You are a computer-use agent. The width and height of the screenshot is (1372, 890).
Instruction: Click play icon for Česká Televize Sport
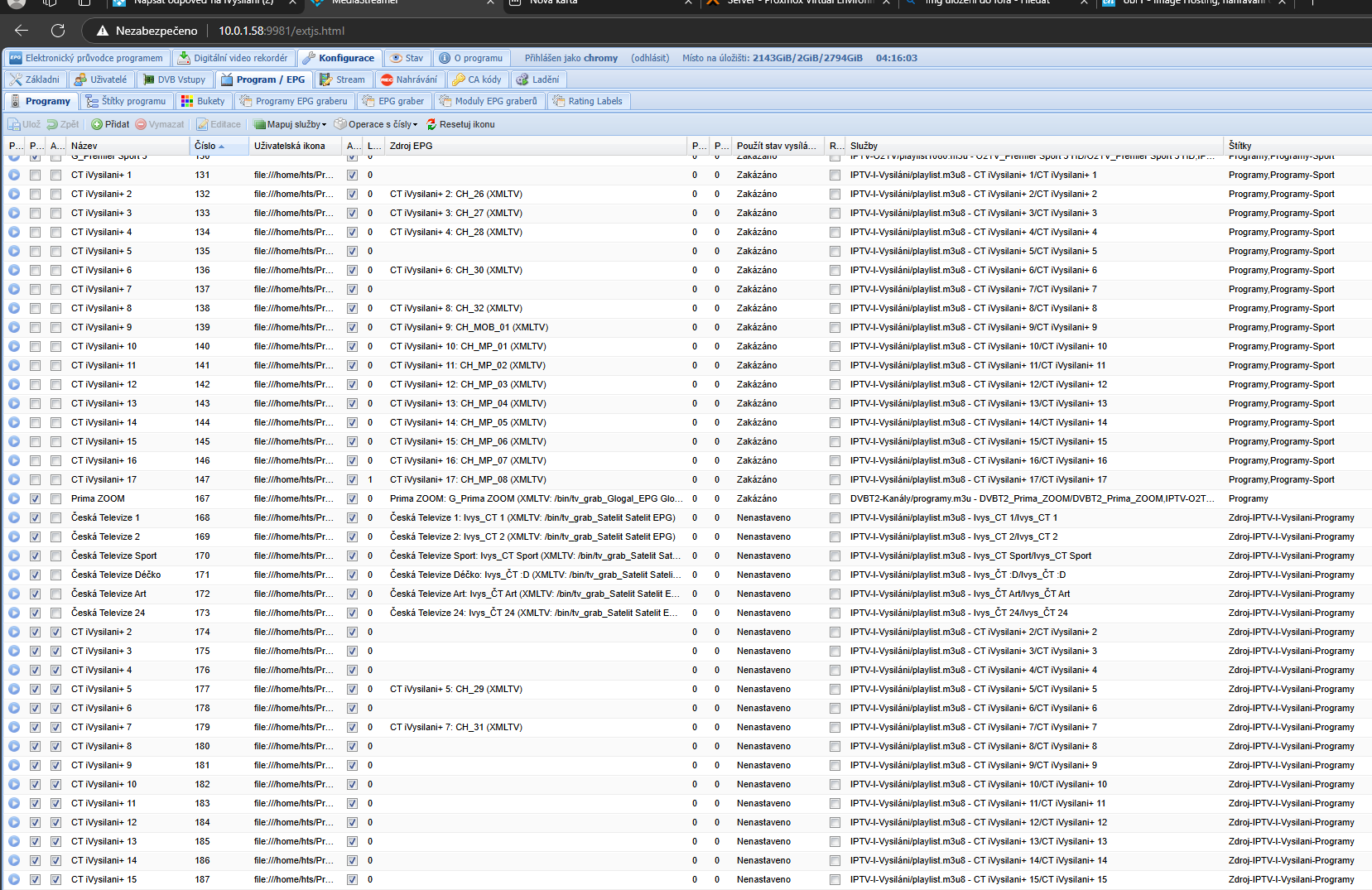14,556
